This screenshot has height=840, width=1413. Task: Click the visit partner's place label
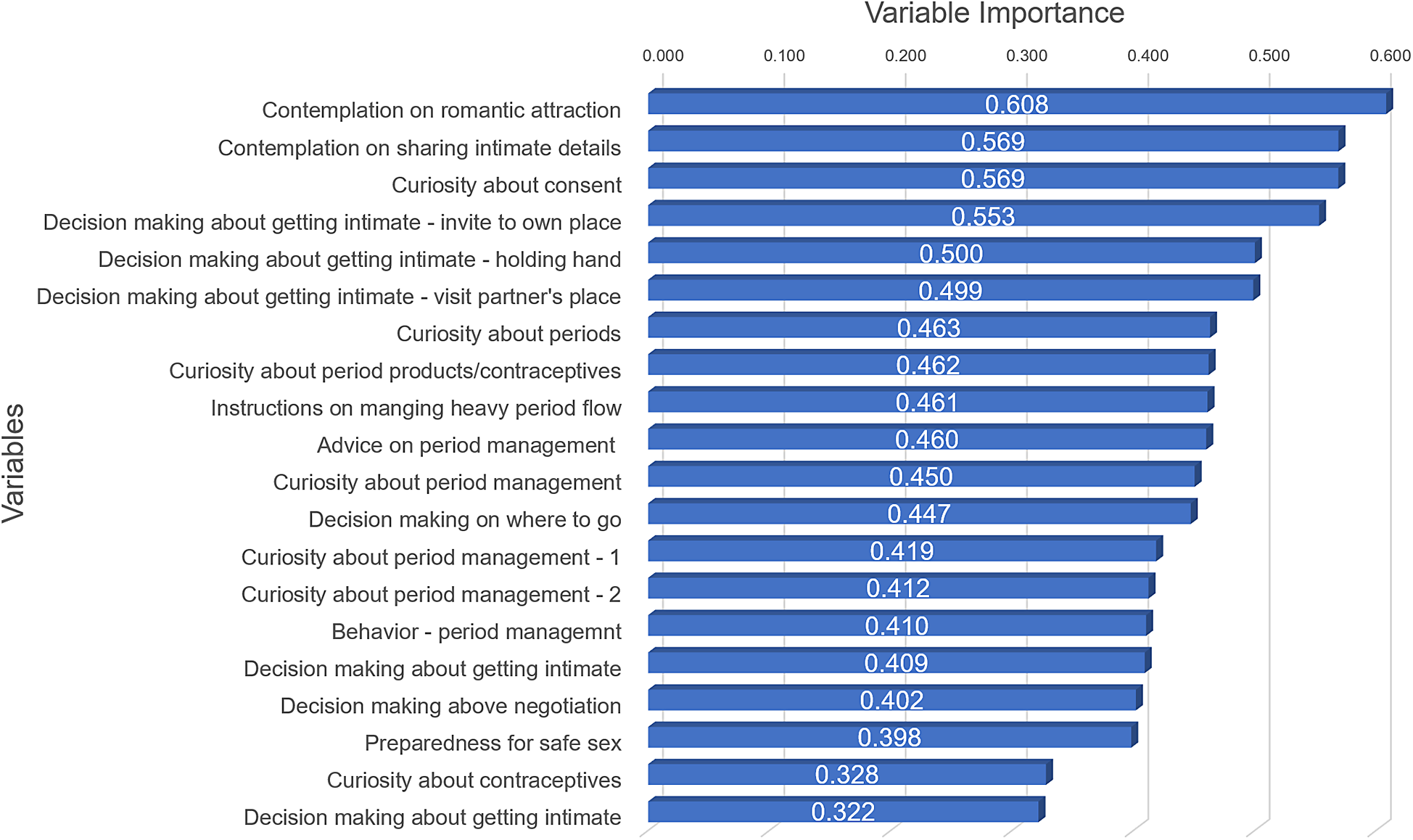click(329, 297)
